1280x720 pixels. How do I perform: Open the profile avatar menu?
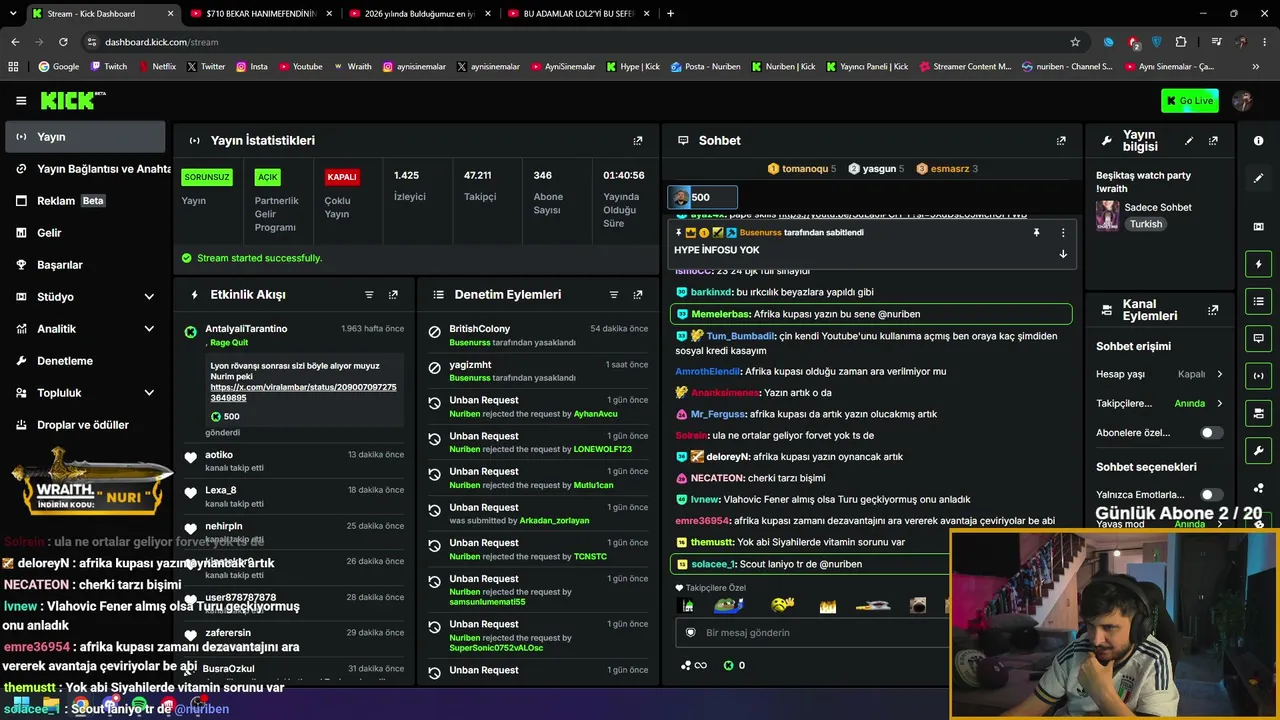(1243, 101)
